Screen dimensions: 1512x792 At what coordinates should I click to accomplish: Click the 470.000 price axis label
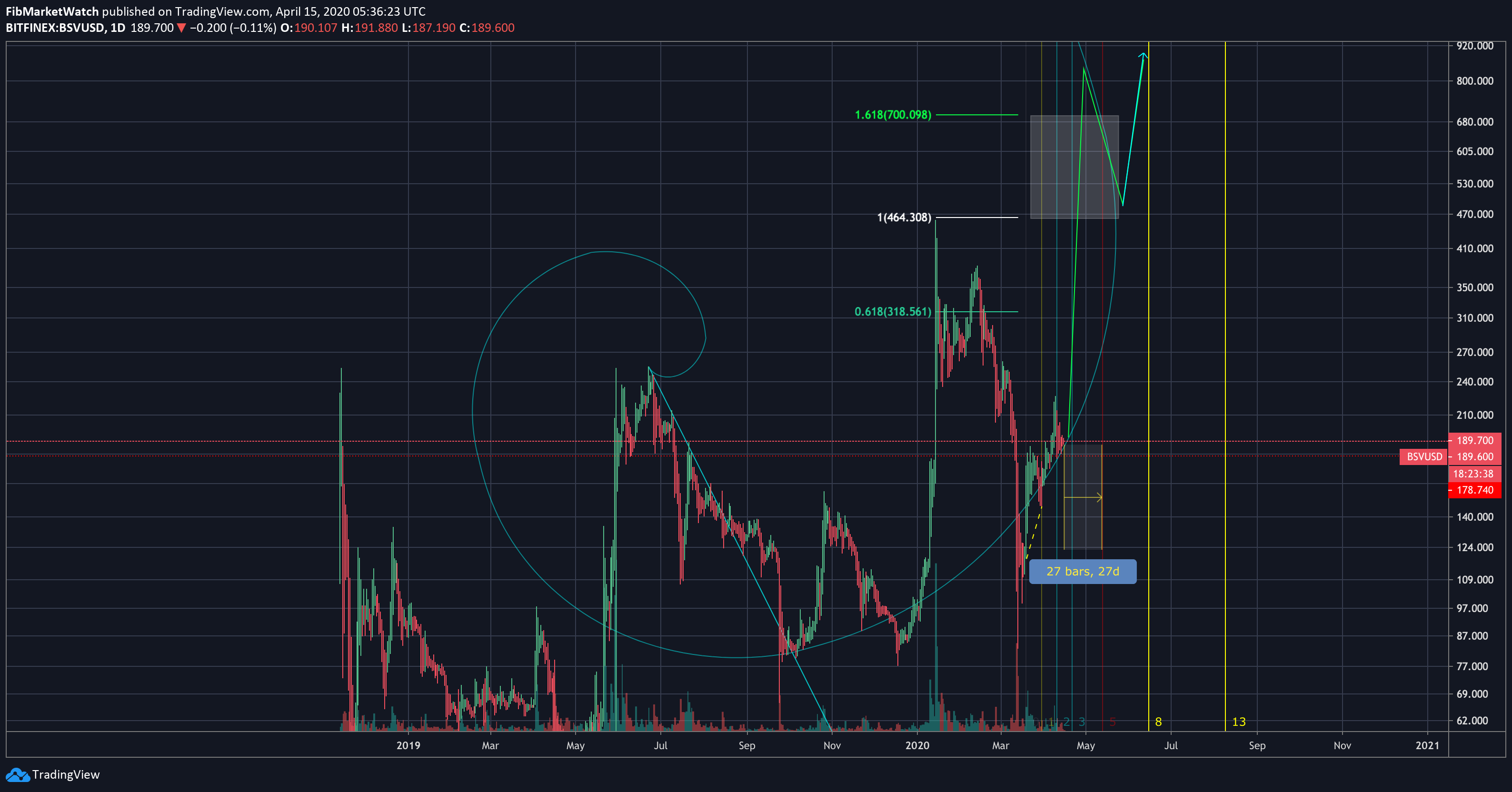click(x=1474, y=214)
